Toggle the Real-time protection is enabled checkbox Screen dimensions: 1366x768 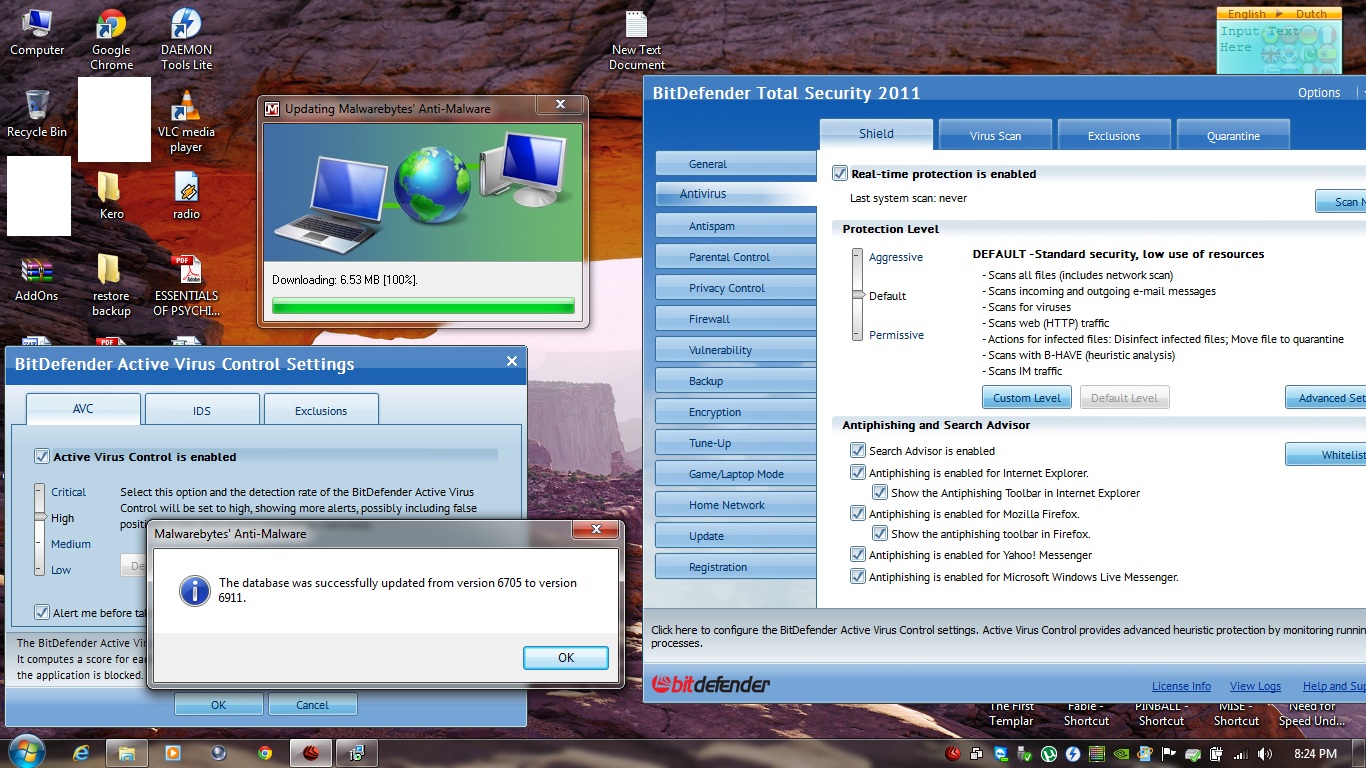coord(840,174)
